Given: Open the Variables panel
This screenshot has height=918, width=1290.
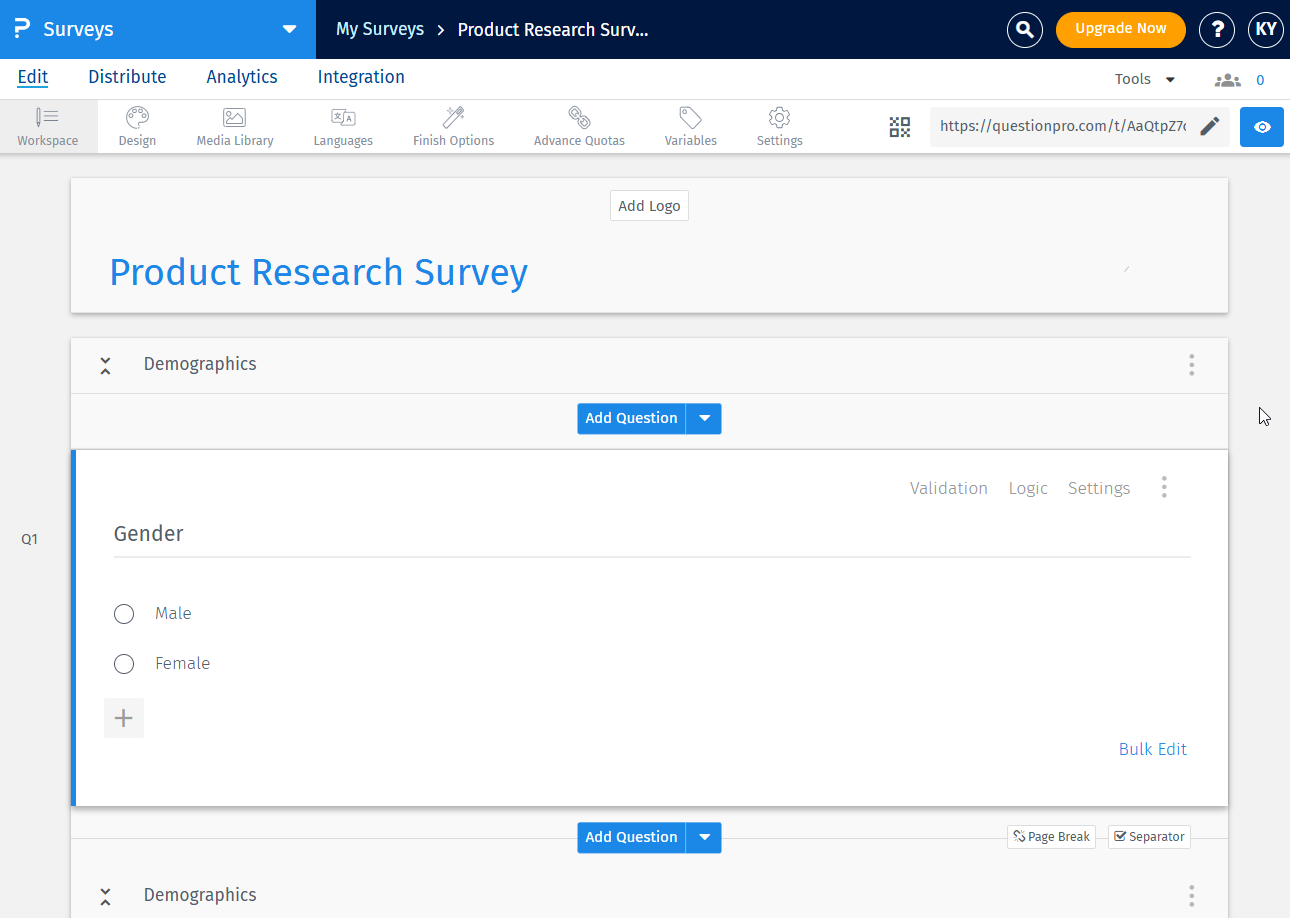Looking at the screenshot, I should pos(690,126).
